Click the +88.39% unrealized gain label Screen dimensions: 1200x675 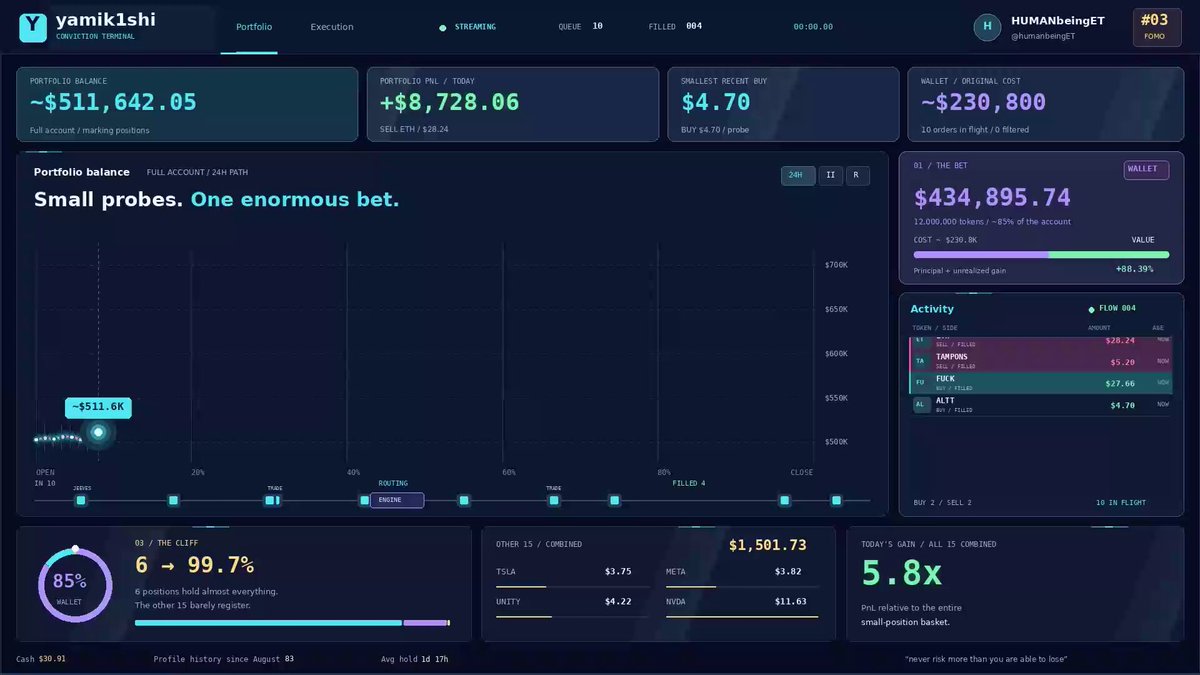(x=1134, y=269)
